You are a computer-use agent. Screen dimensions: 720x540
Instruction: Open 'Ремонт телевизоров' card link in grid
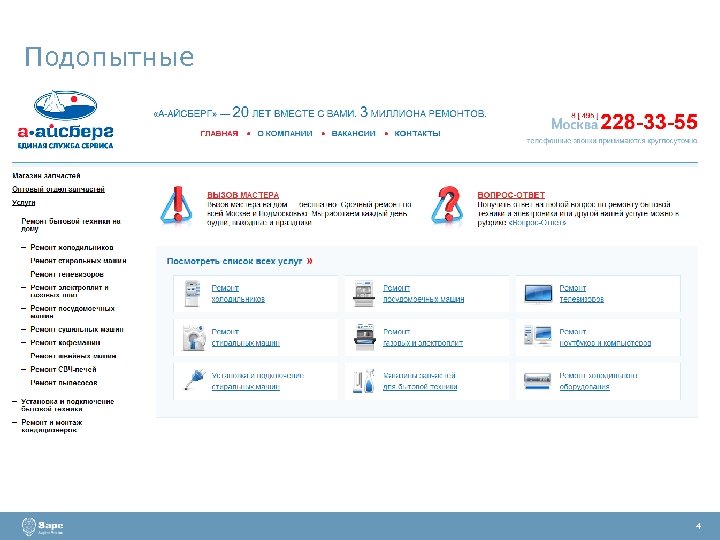point(581,293)
